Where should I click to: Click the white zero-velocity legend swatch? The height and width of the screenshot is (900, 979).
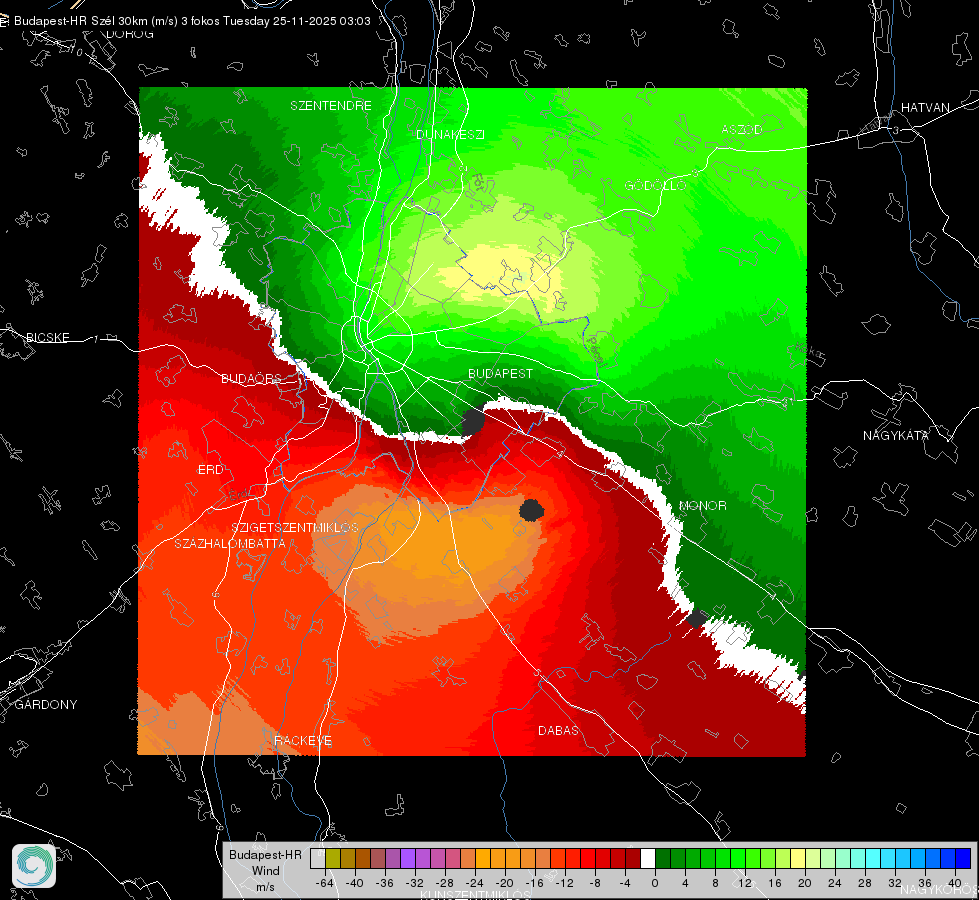click(648, 859)
